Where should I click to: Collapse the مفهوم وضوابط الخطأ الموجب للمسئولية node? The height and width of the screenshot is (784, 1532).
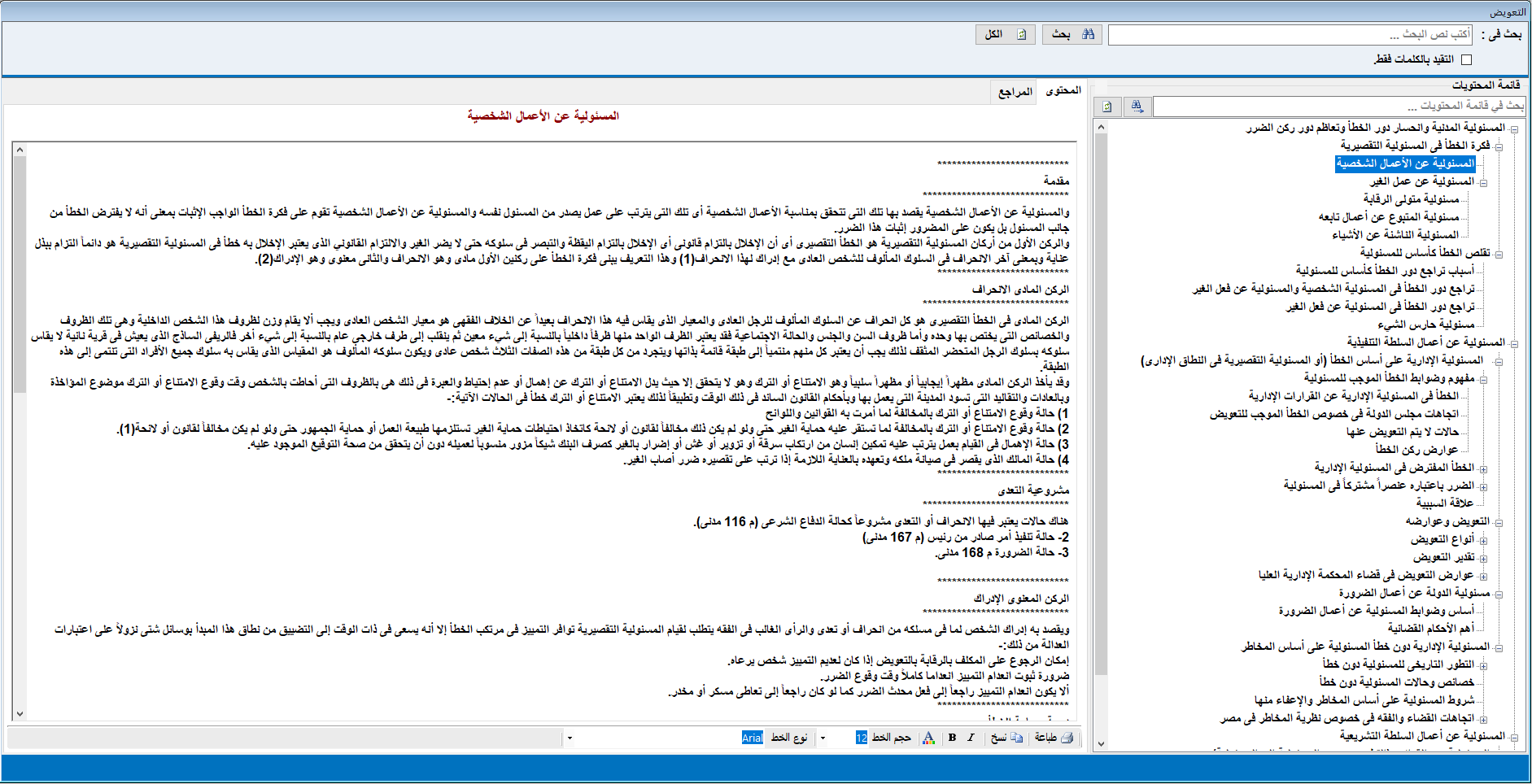coord(1483,379)
